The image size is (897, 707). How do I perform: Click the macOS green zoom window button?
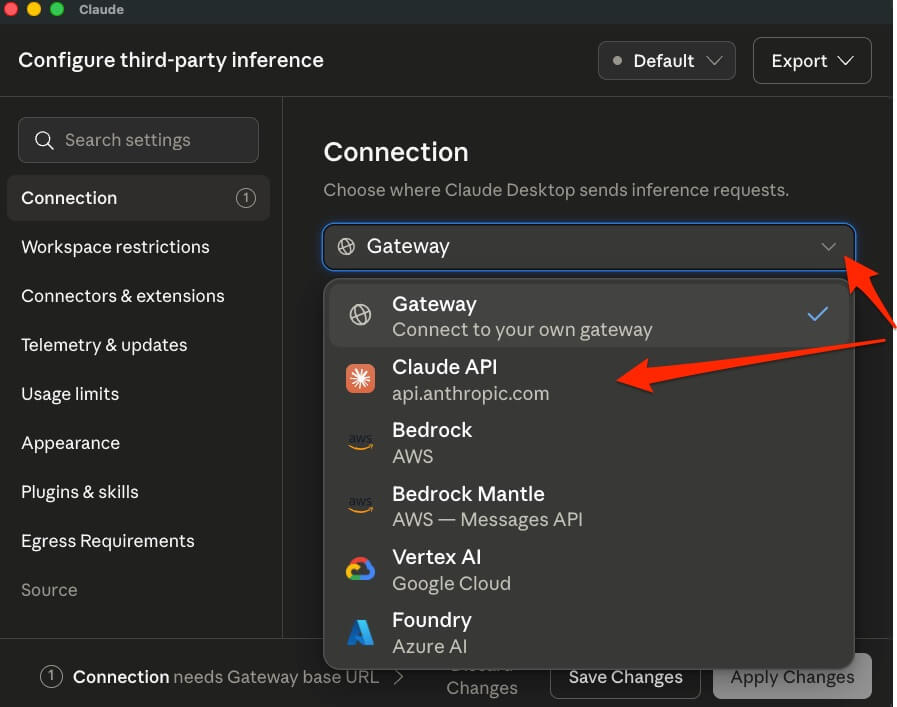click(57, 9)
